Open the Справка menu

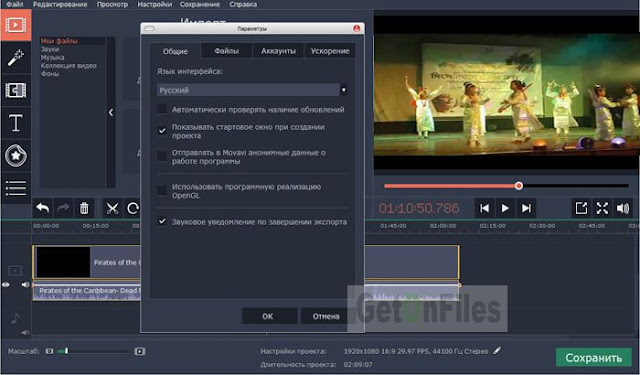pos(243,4)
